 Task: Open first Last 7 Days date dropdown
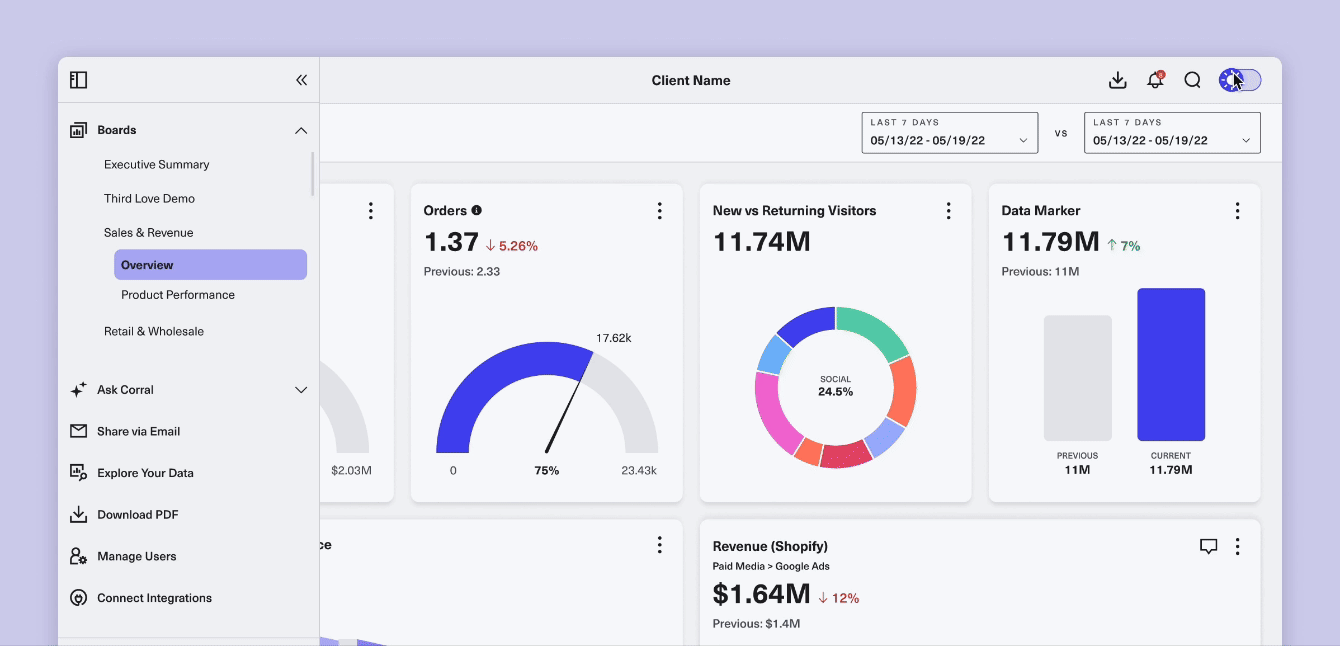(950, 132)
